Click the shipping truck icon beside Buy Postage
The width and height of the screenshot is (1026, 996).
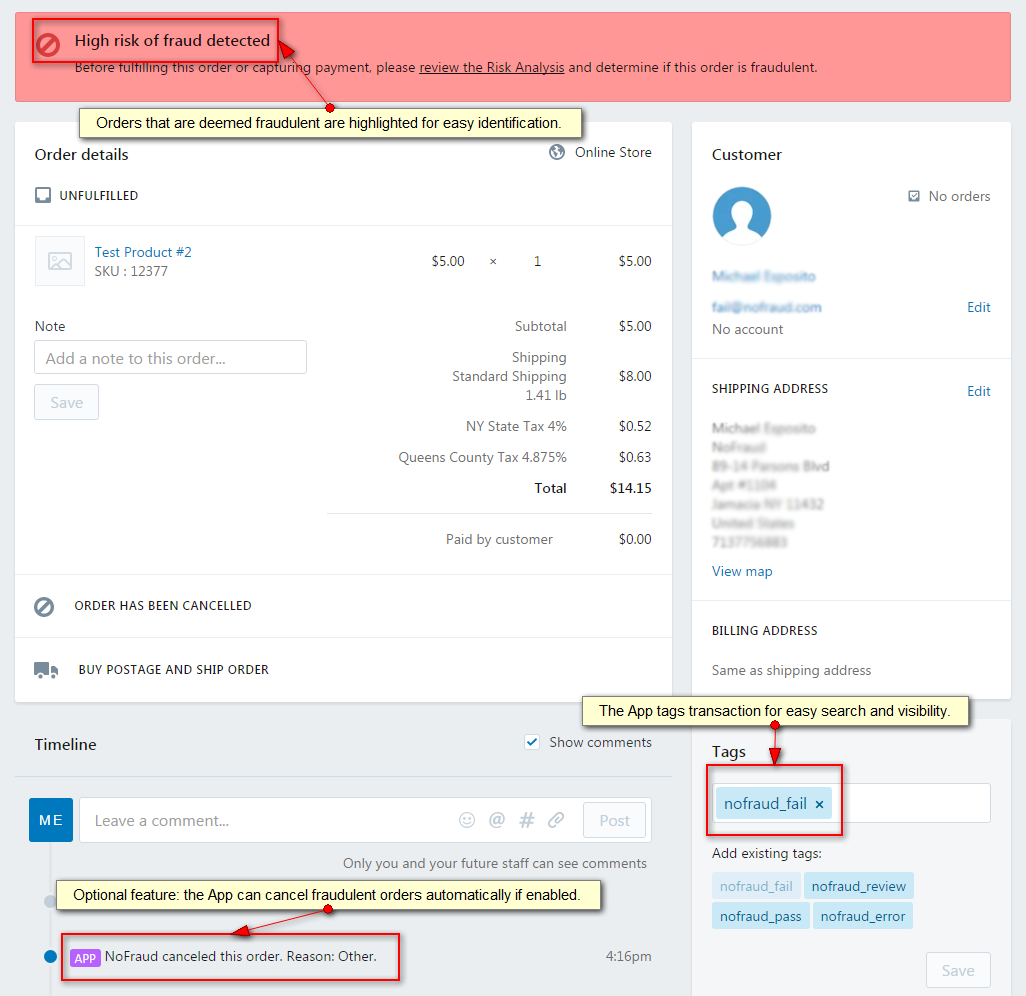(x=43, y=669)
